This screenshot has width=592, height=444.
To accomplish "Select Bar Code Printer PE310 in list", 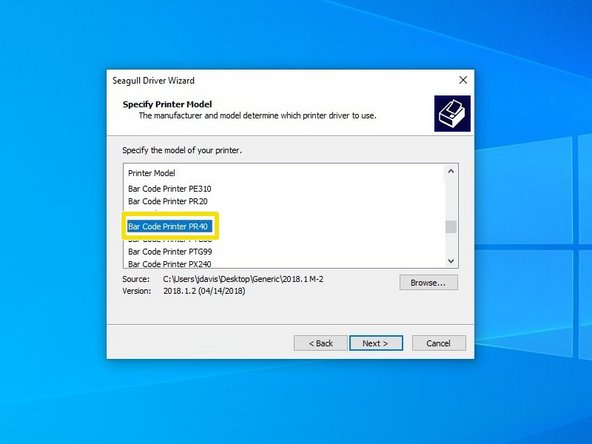I will [x=170, y=189].
